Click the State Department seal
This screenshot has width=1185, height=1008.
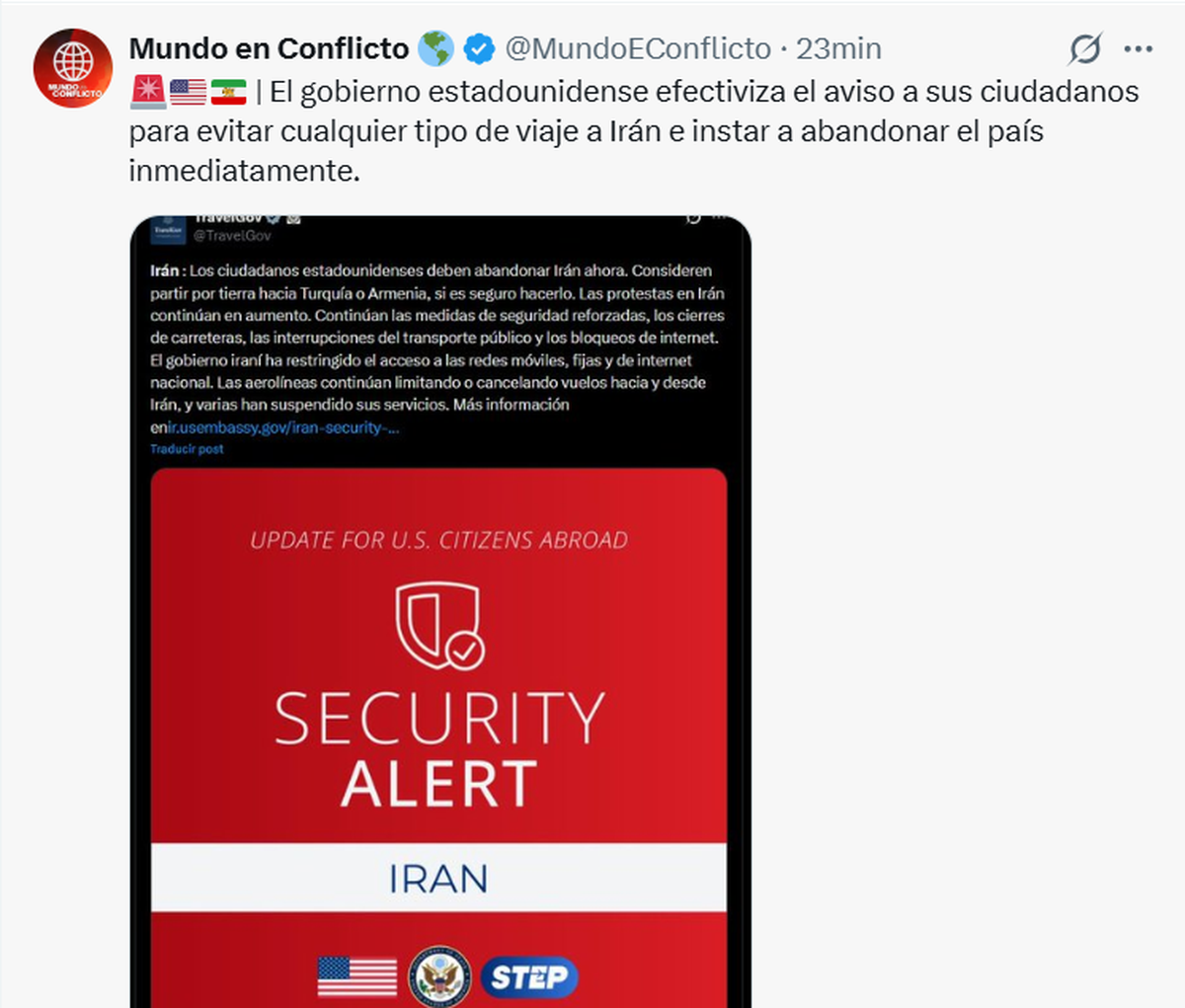439,977
